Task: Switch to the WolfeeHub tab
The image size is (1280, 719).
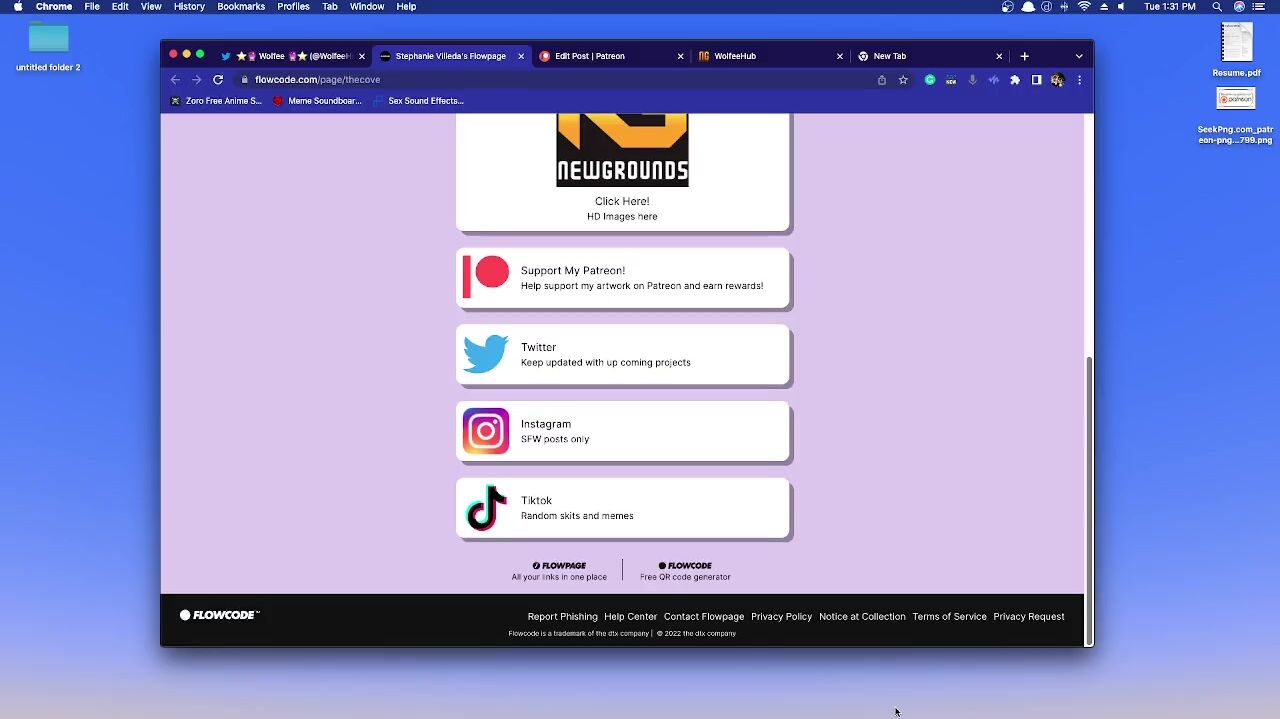Action: click(x=735, y=56)
